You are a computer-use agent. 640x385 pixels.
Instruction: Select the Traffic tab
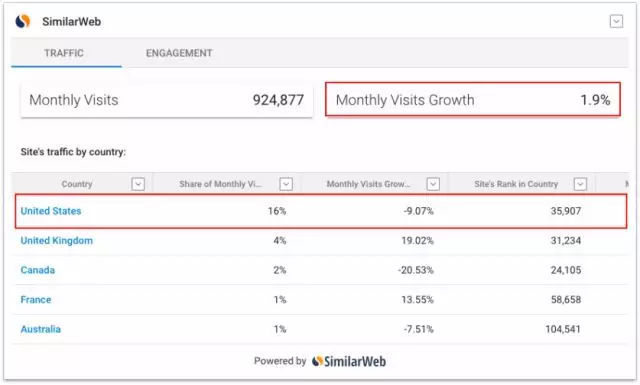pyautogui.click(x=64, y=53)
